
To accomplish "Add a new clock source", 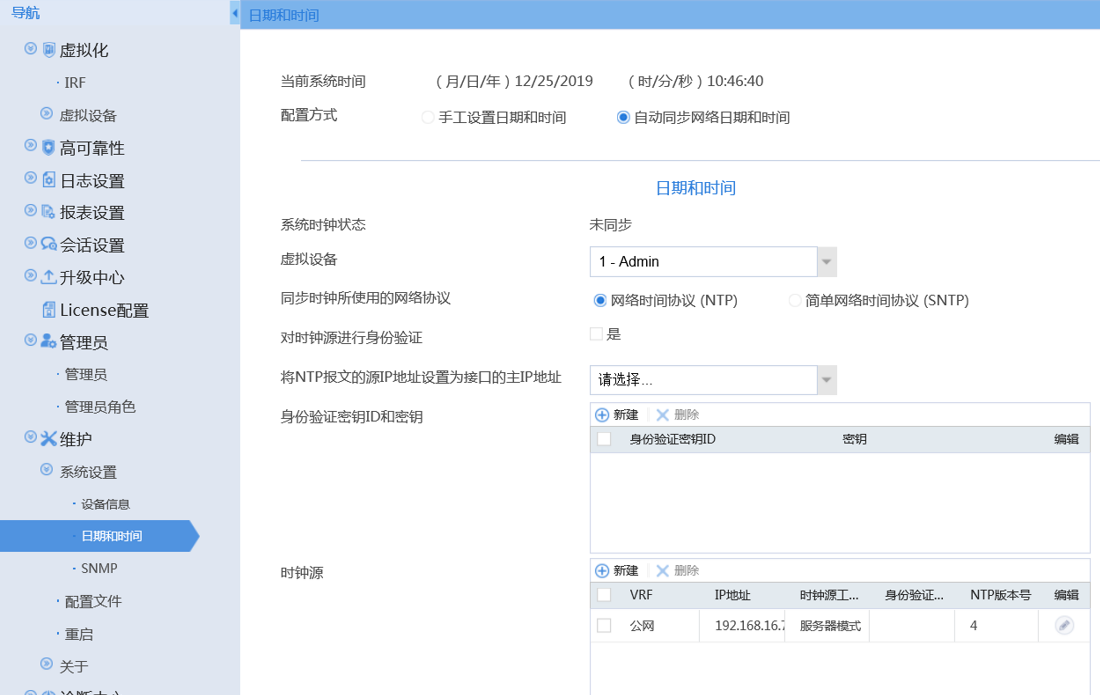I will coord(617,571).
